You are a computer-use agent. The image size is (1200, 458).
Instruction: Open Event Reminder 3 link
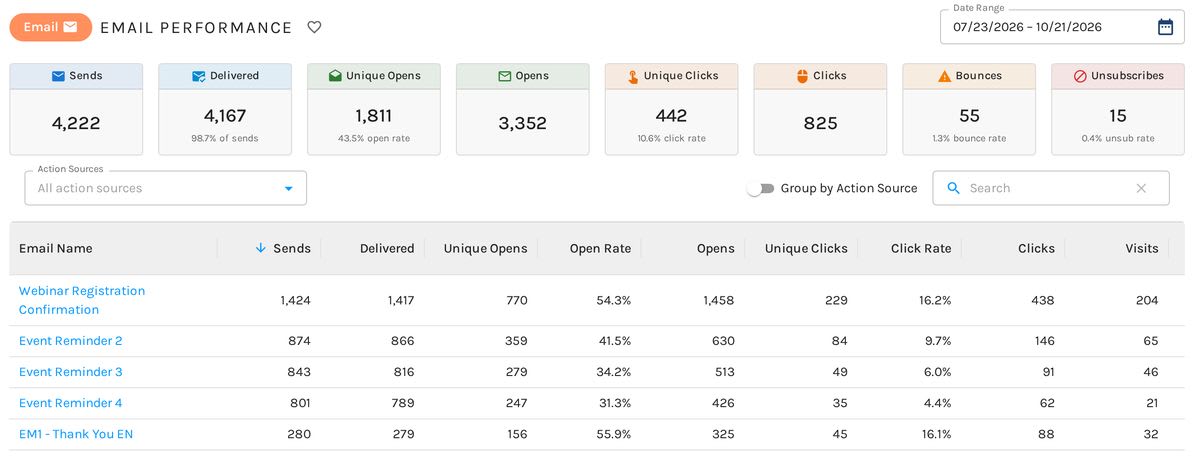click(x=71, y=372)
